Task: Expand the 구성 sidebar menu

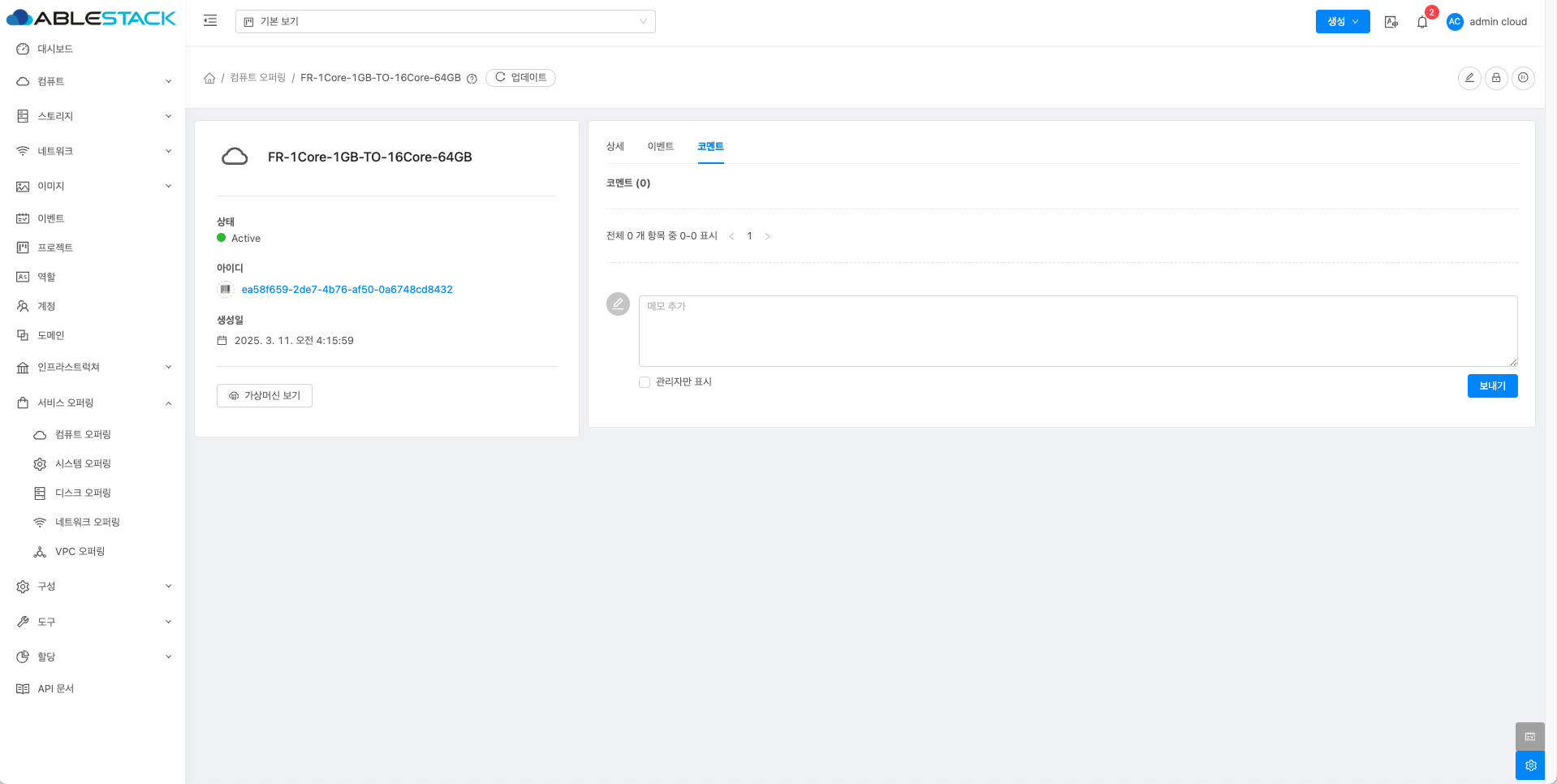Action: (x=93, y=586)
